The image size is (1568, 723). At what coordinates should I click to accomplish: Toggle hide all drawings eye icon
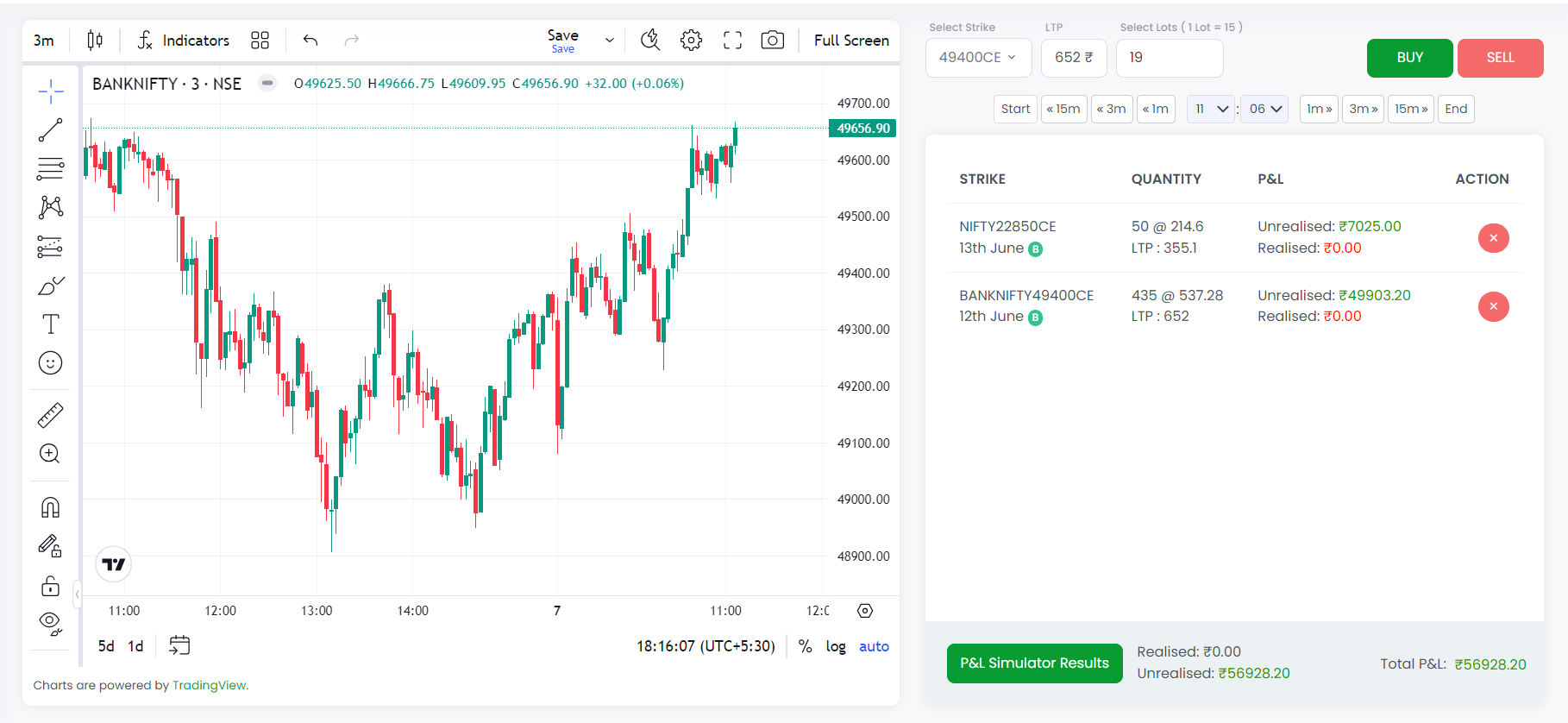pos(51,624)
